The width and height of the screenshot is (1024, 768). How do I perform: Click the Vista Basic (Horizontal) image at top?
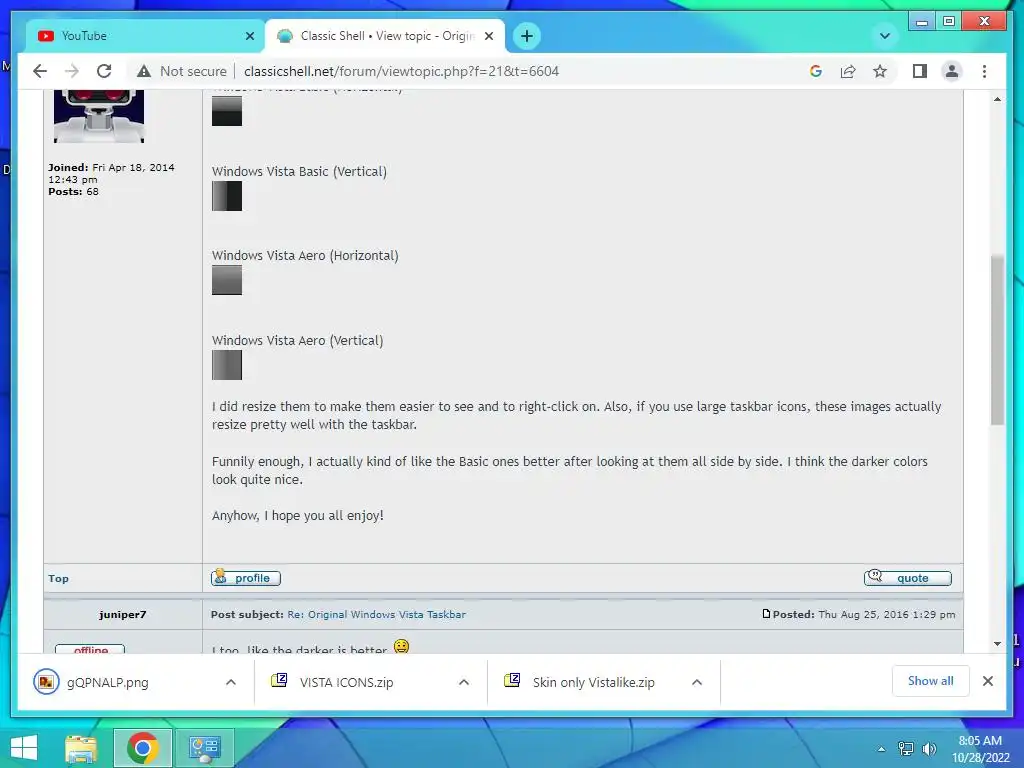click(x=227, y=111)
